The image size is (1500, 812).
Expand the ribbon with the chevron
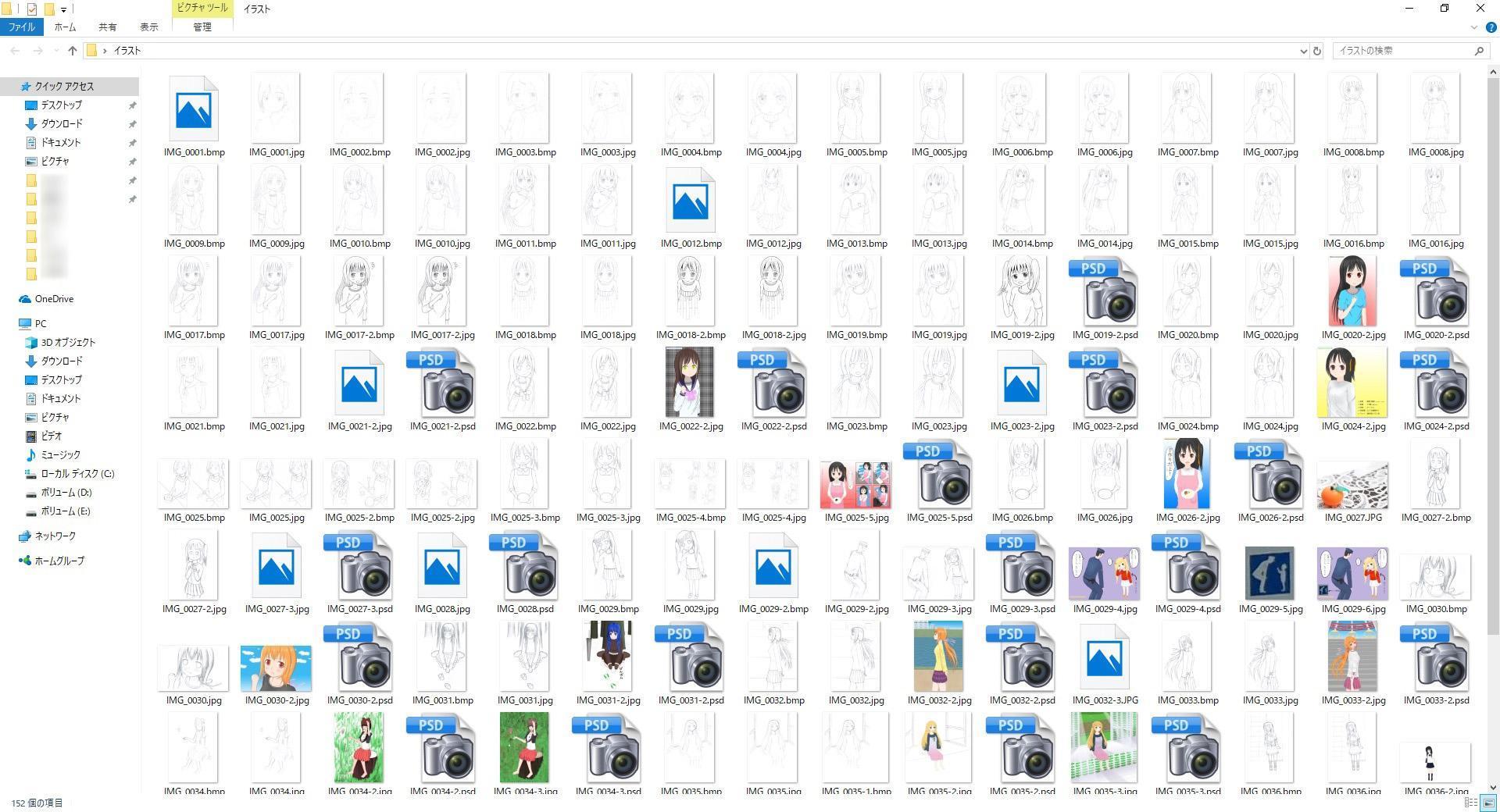[1474, 27]
